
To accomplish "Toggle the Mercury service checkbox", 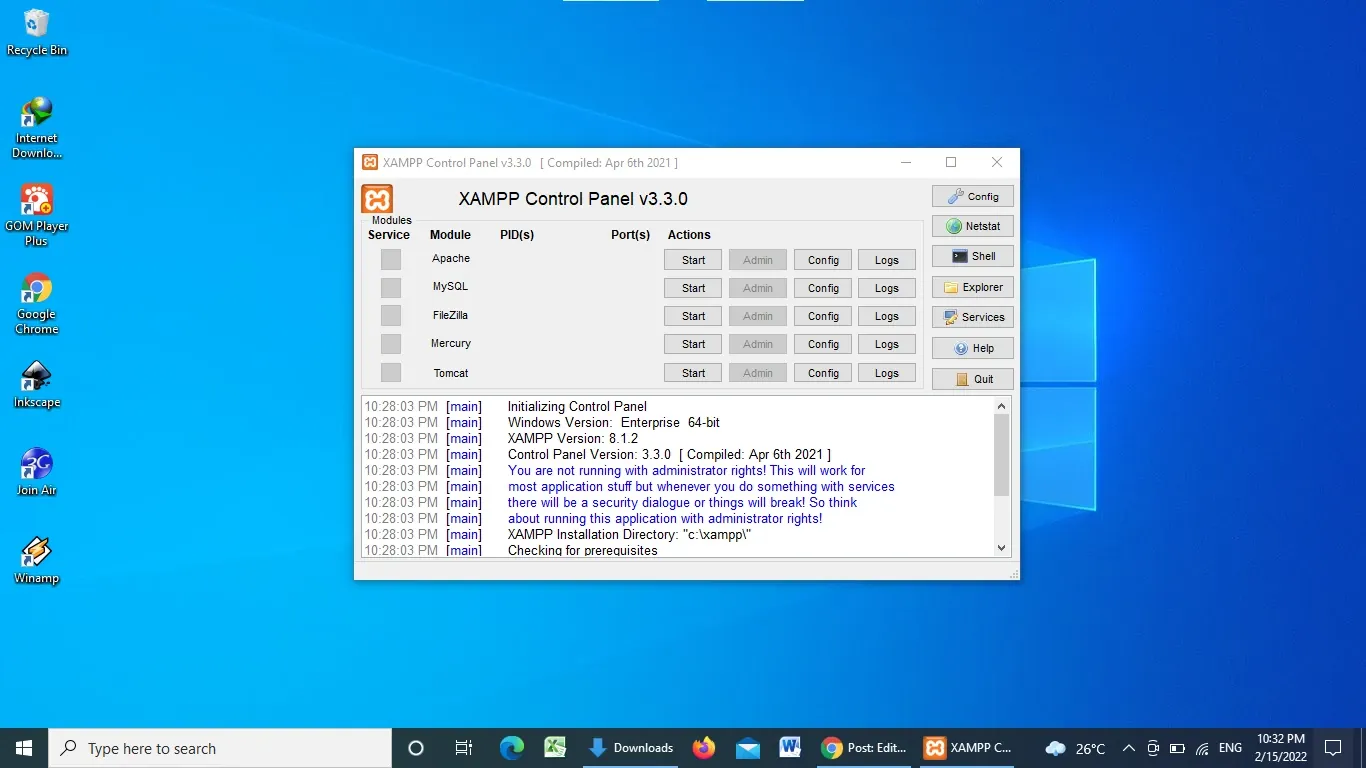I will (x=391, y=344).
